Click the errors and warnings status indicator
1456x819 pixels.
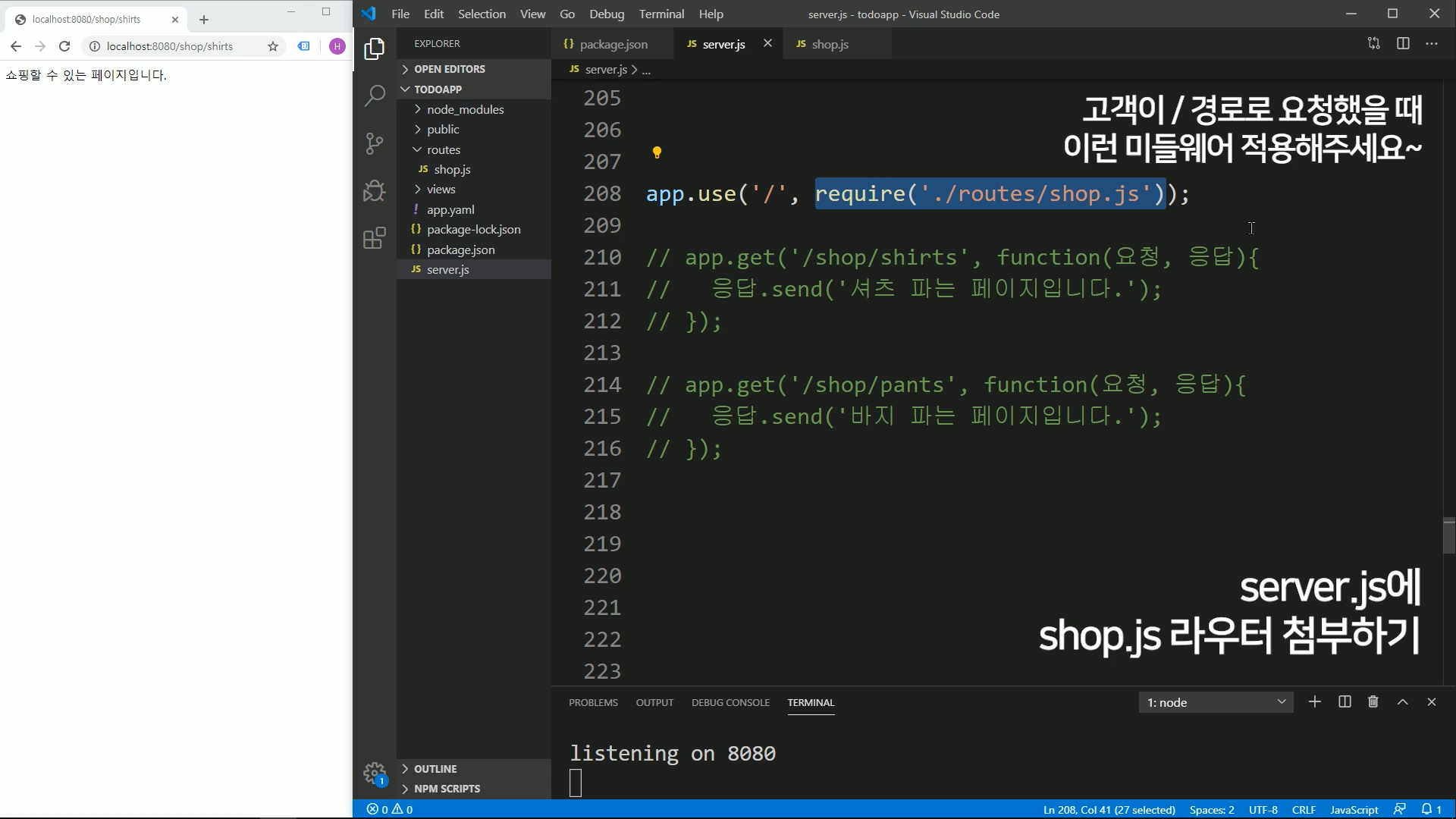click(390, 810)
